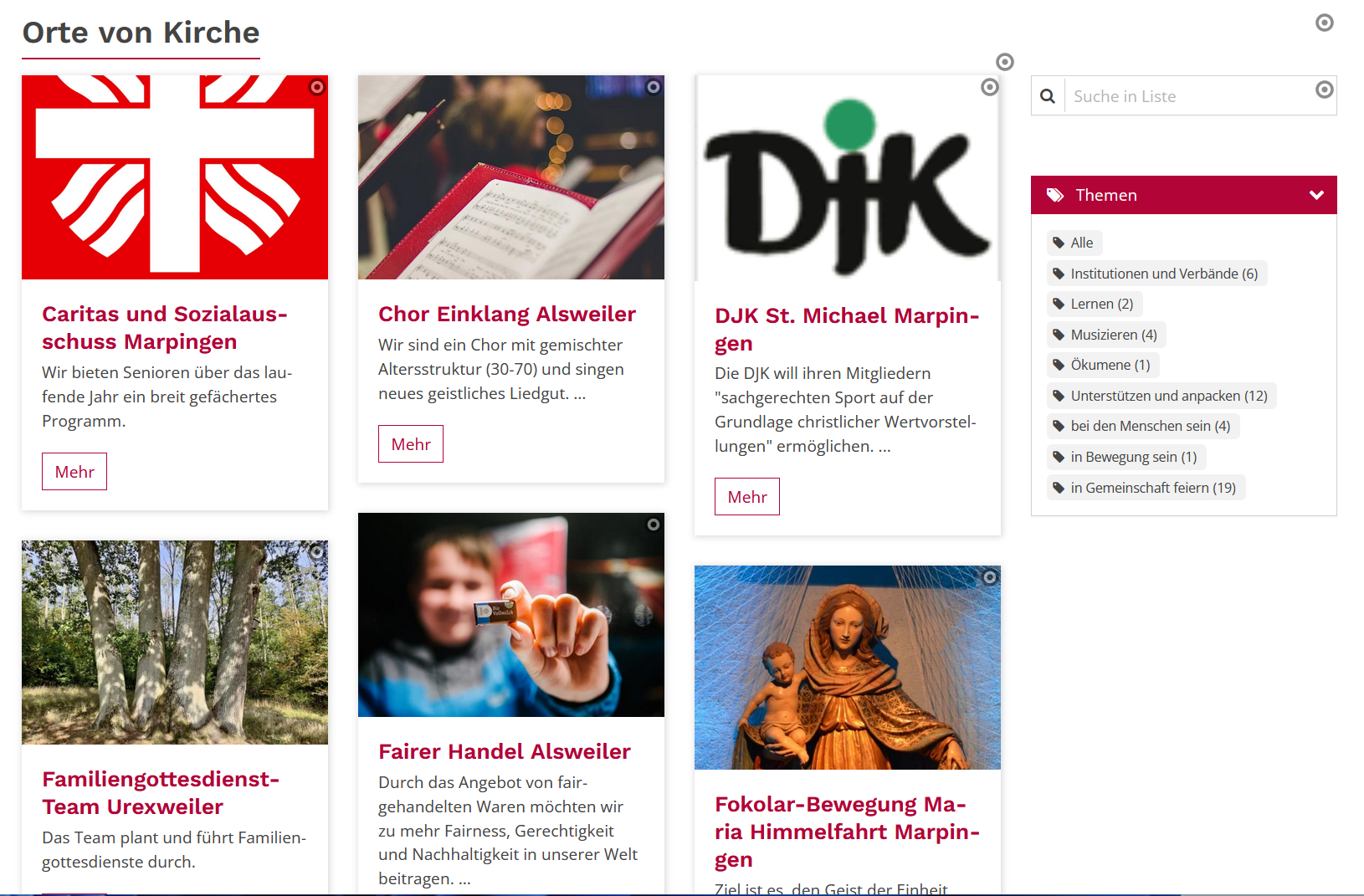
Task: Click the page edit point at top right
Action: [x=1325, y=23]
